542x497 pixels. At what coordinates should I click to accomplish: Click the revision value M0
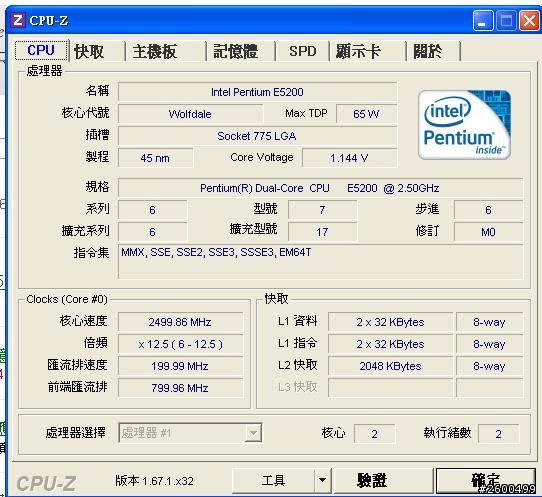[488, 232]
